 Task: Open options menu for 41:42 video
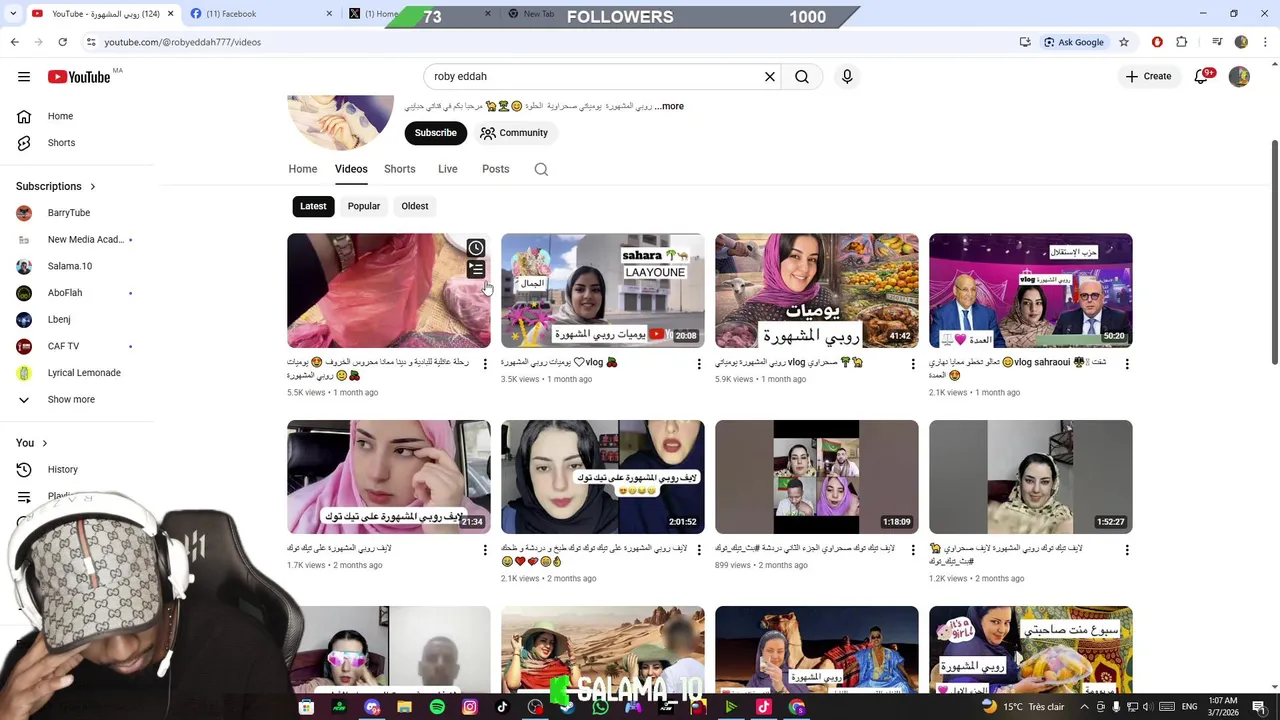[x=913, y=364]
